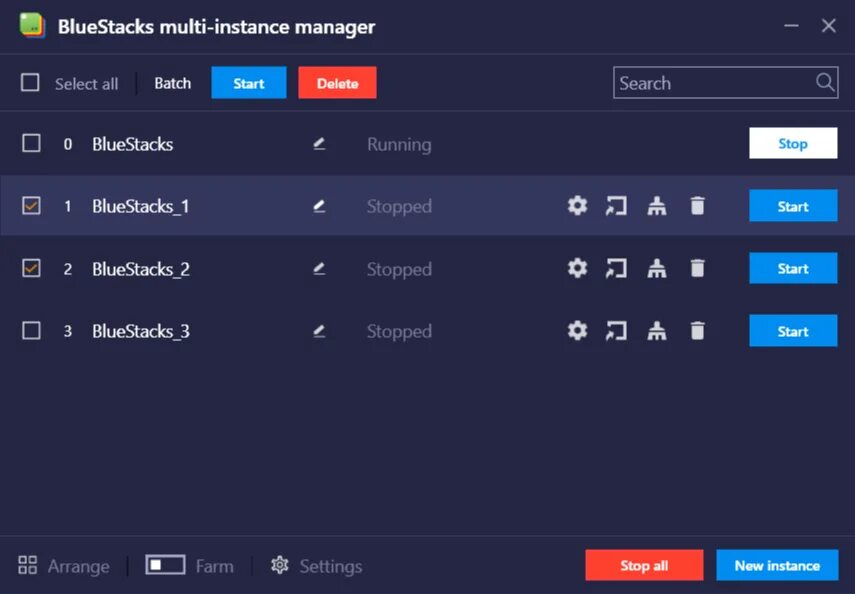Click the Running status text
Screen dimensions: 855x594
(x=399, y=145)
